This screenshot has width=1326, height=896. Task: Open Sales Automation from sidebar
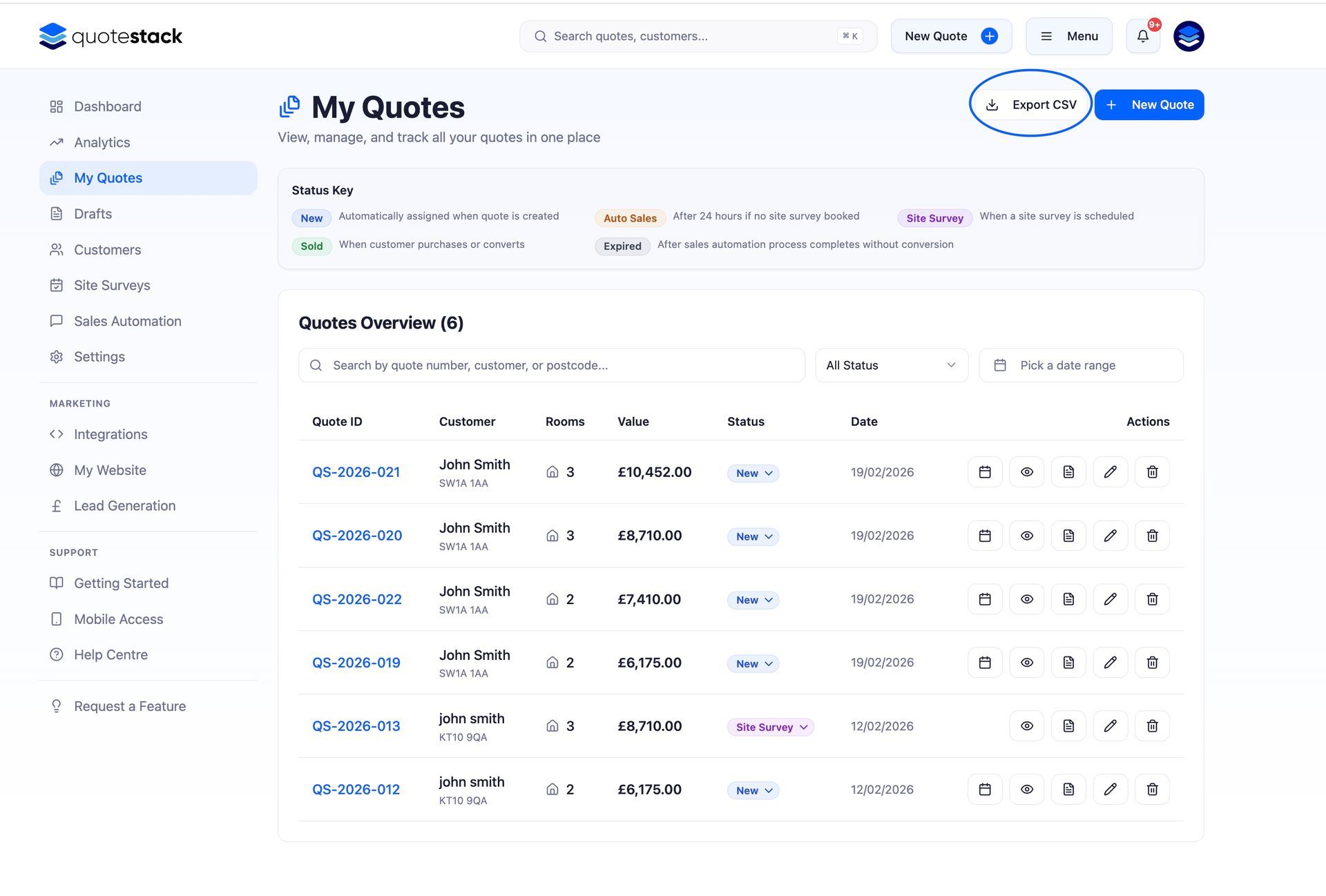pyautogui.click(x=127, y=321)
